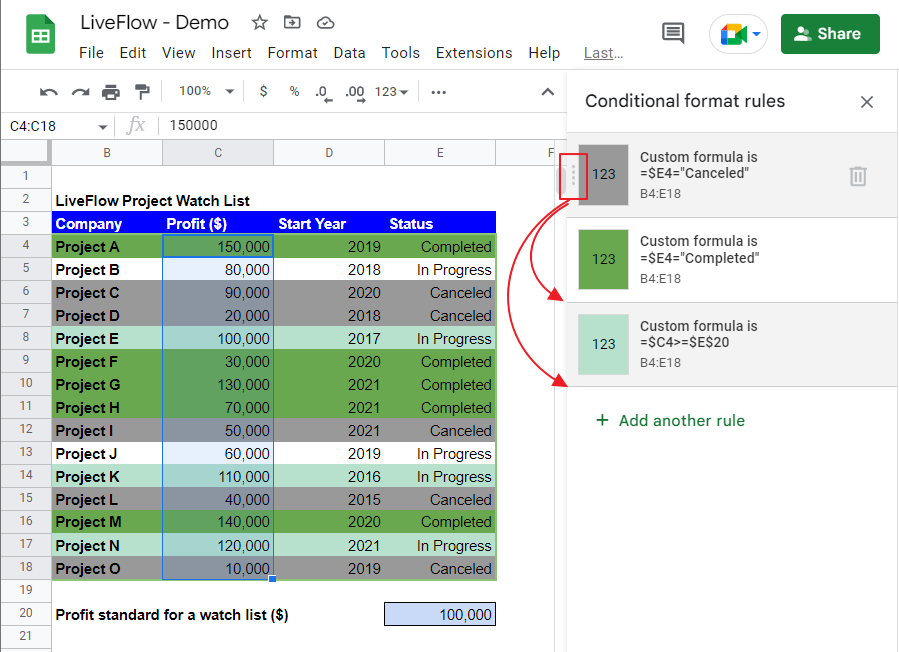Open the zoom level dropdown
The width and height of the screenshot is (899, 652).
[204, 91]
